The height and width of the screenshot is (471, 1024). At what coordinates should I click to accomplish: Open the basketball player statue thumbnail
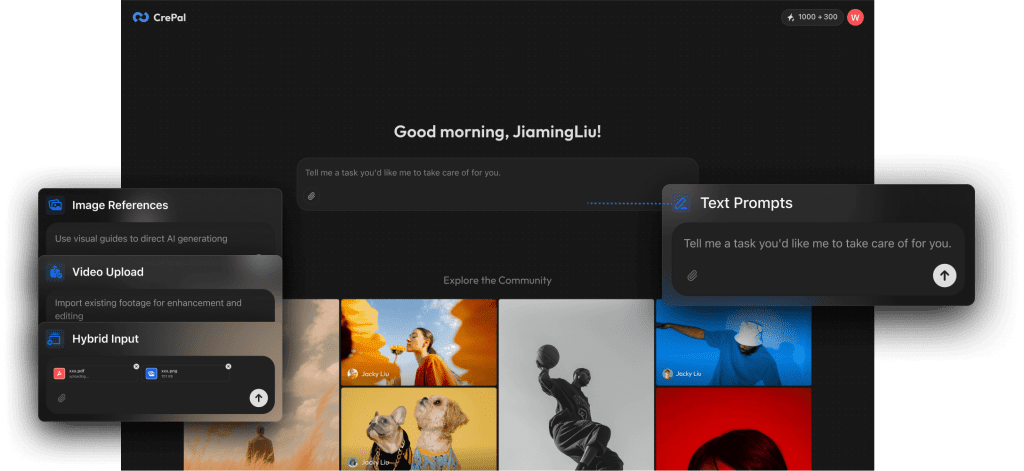(x=575, y=385)
